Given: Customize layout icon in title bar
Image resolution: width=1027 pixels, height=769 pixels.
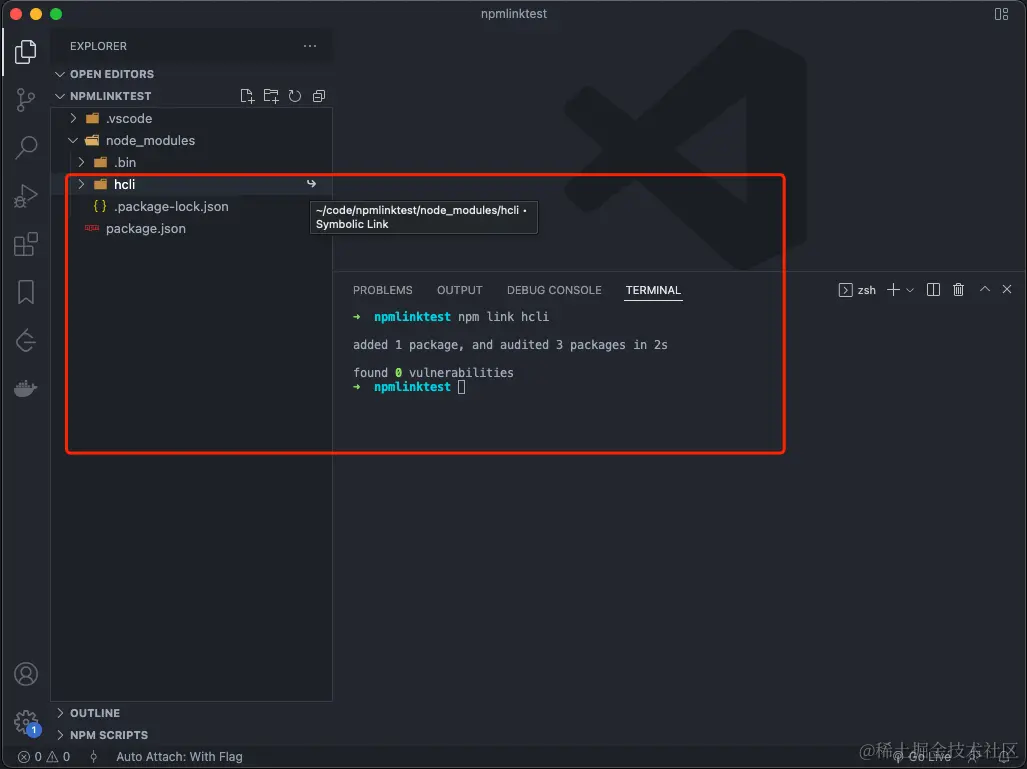Looking at the screenshot, I should (1001, 14).
